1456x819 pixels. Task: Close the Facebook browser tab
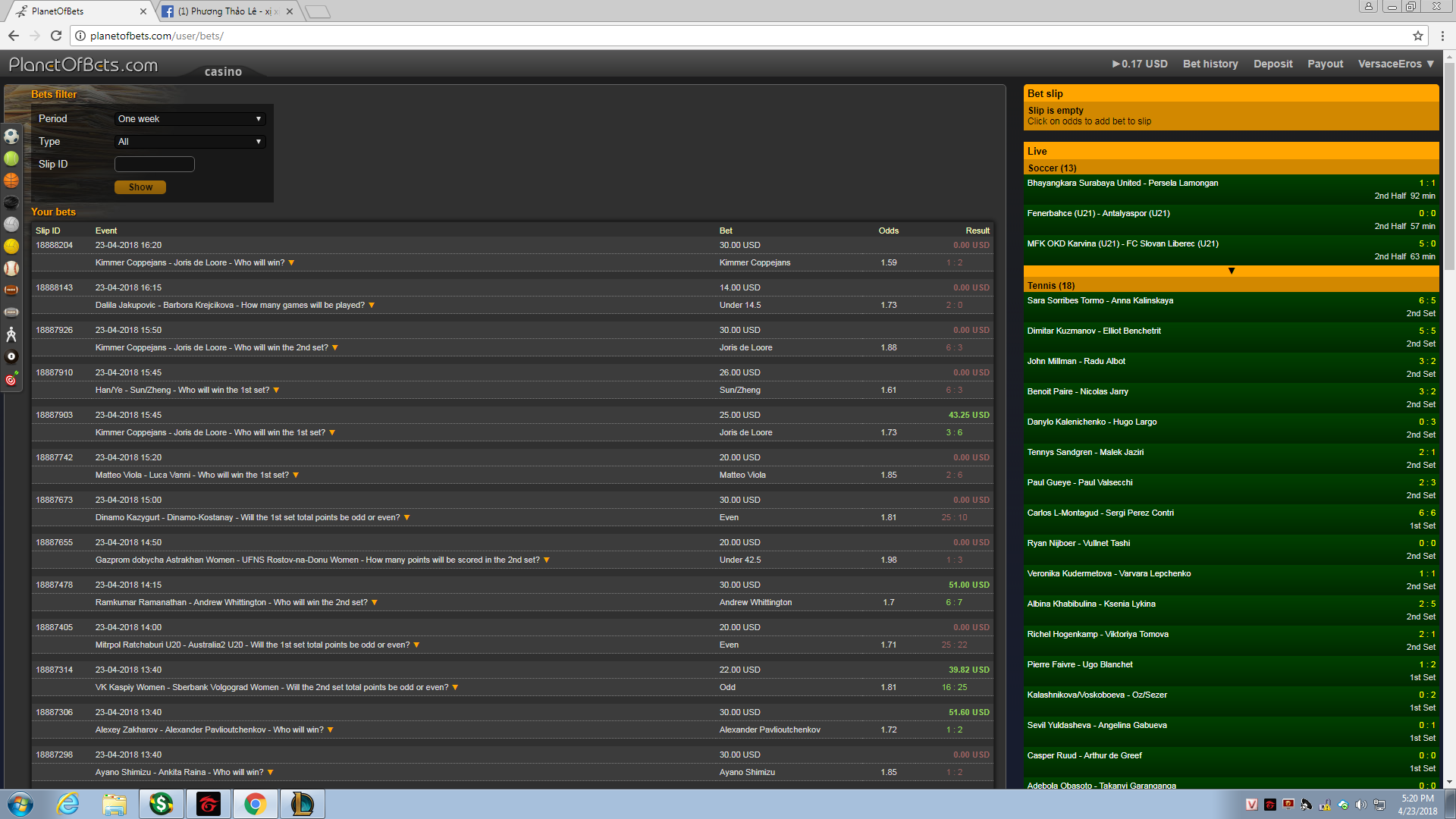coord(290,11)
